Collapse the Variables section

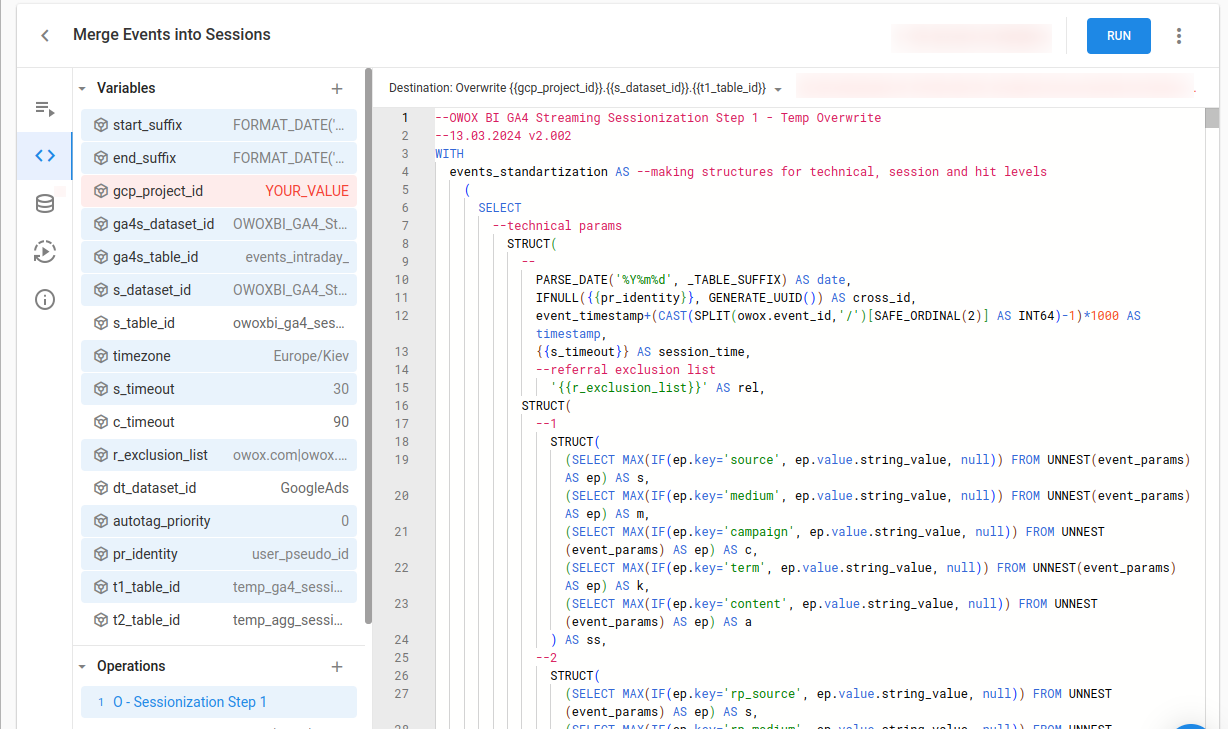pyautogui.click(x=82, y=88)
